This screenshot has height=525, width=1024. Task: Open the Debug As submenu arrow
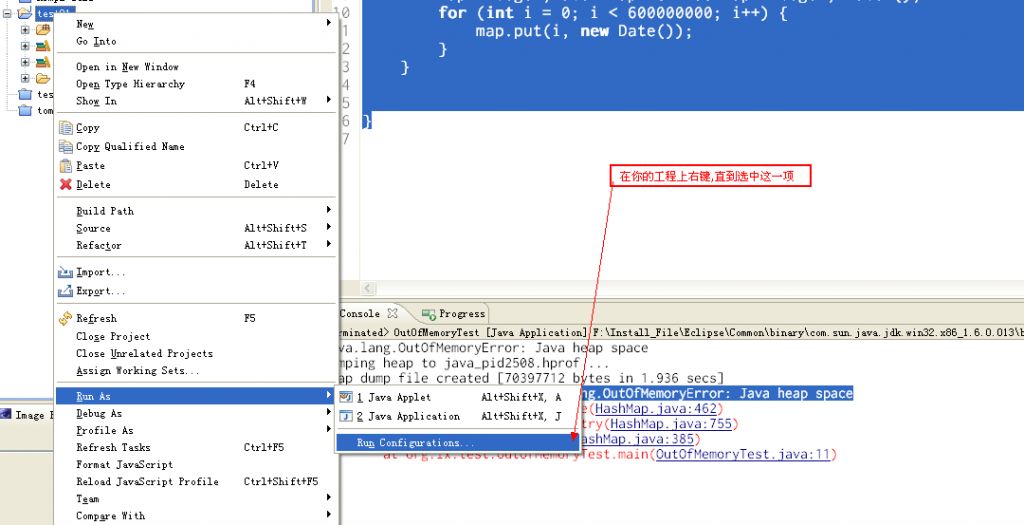click(328, 413)
